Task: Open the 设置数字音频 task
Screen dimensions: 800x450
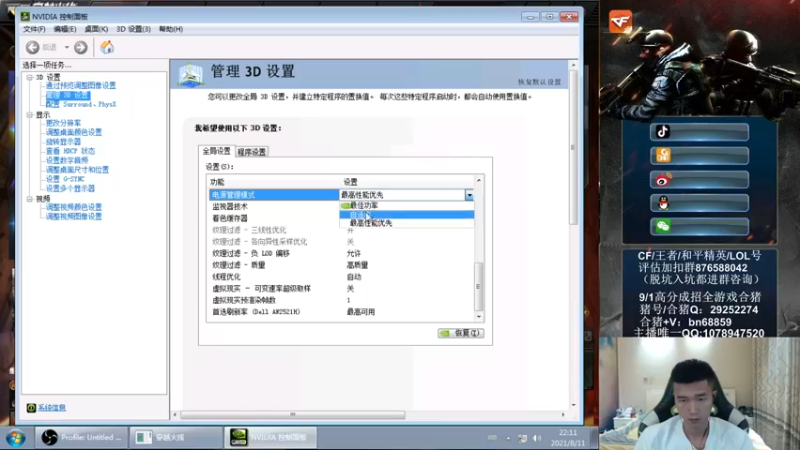Action: 67,160
